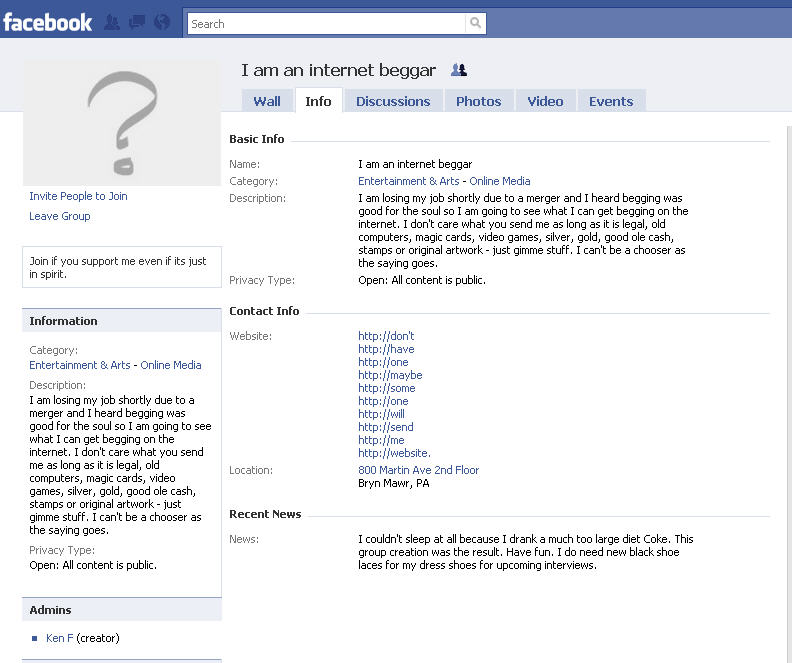
Task: Click the 'Join if you support me' box
Action: pyautogui.click(x=122, y=267)
